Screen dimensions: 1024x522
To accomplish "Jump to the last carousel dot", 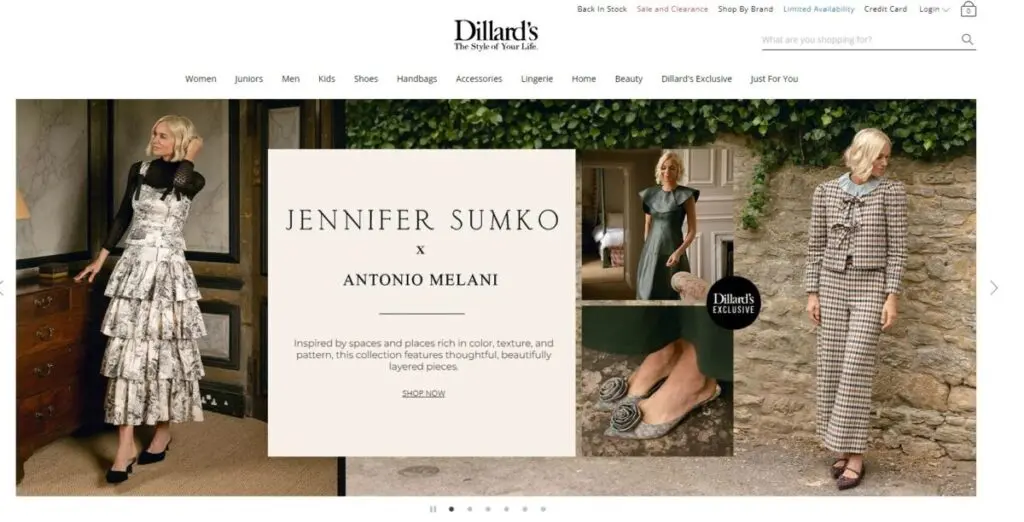I will click(x=543, y=509).
